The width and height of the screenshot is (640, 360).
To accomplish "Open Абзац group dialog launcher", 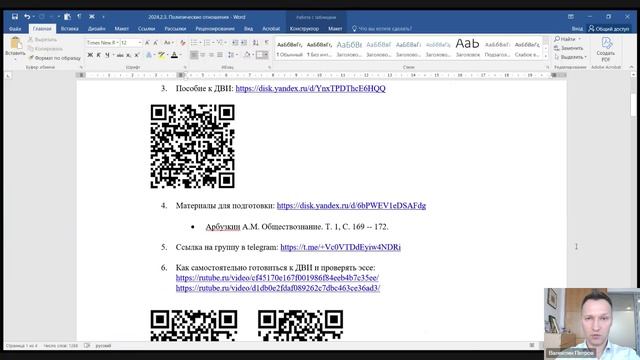I will [269, 67].
